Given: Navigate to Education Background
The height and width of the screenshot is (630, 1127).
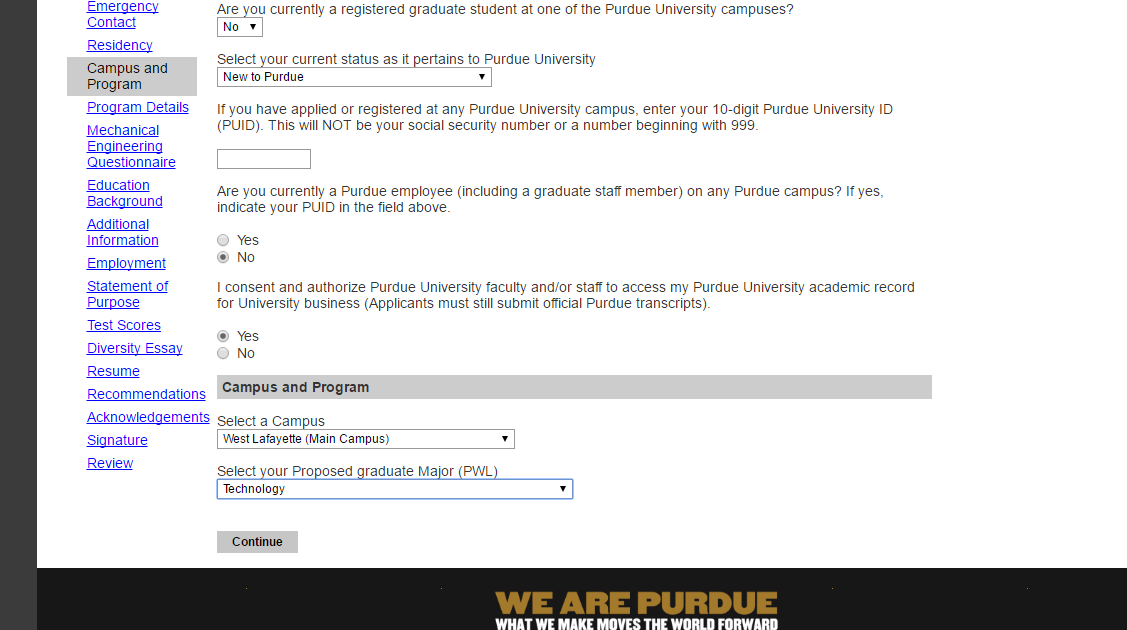Looking at the screenshot, I should point(125,193).
